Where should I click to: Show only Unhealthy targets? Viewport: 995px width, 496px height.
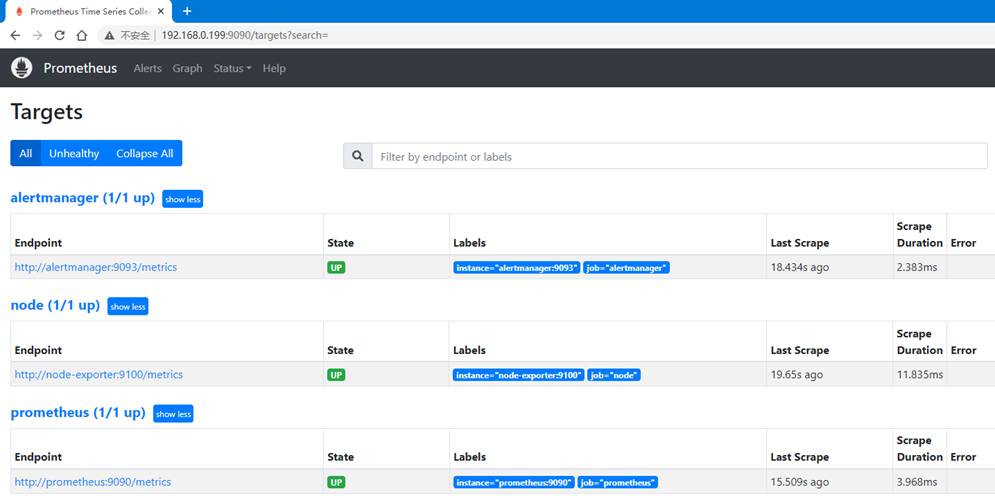(74, 153)
